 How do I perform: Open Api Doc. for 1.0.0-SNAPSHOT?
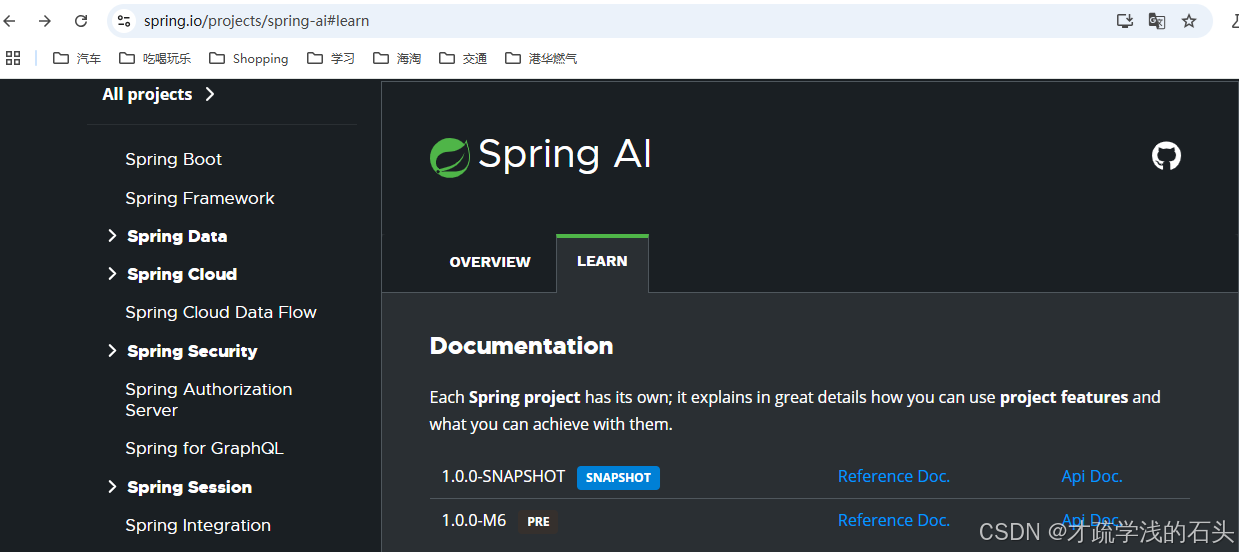(1091, 476)
